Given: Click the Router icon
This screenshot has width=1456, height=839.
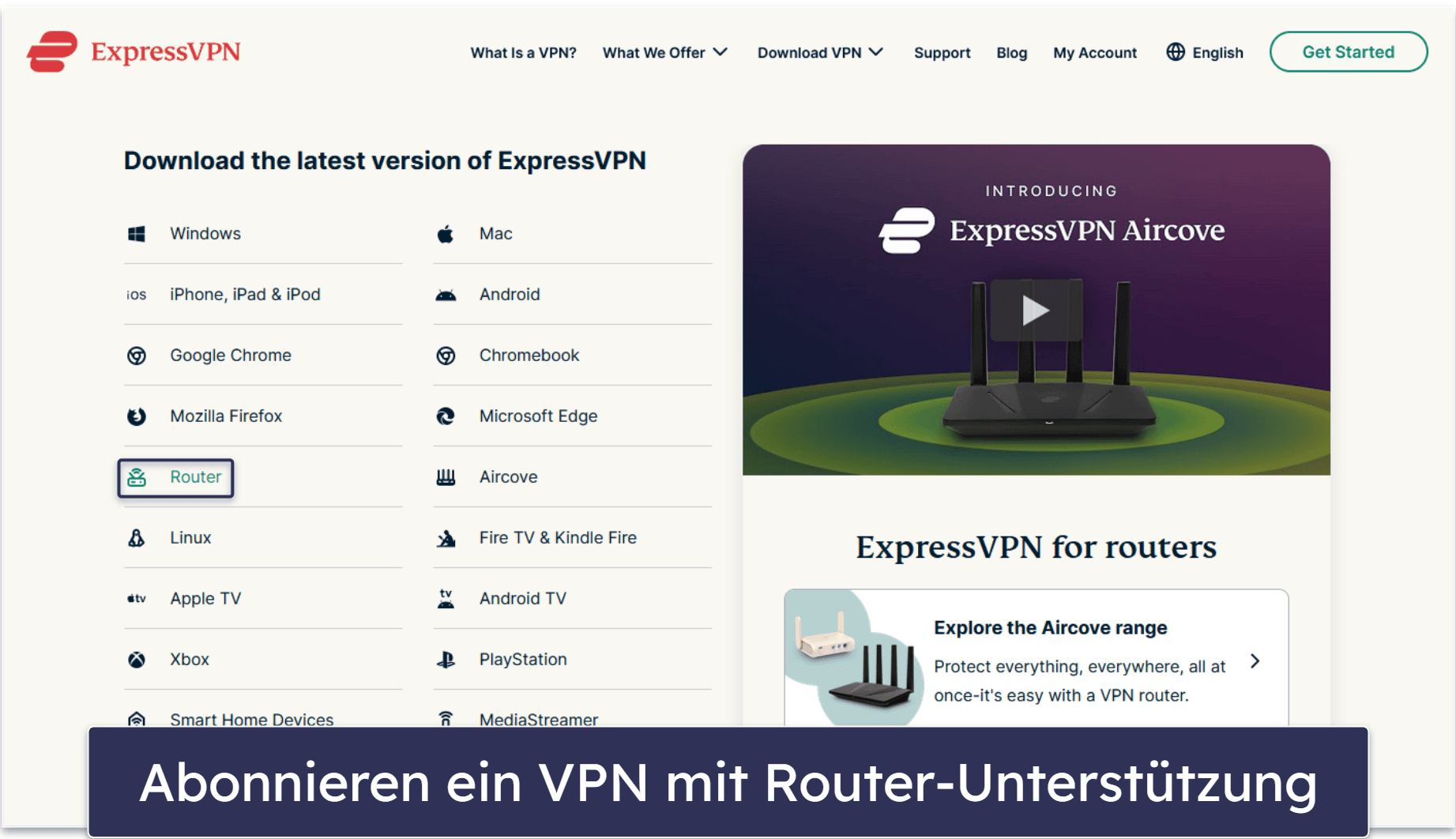Looking at the screenshot, I should point(137,477).
